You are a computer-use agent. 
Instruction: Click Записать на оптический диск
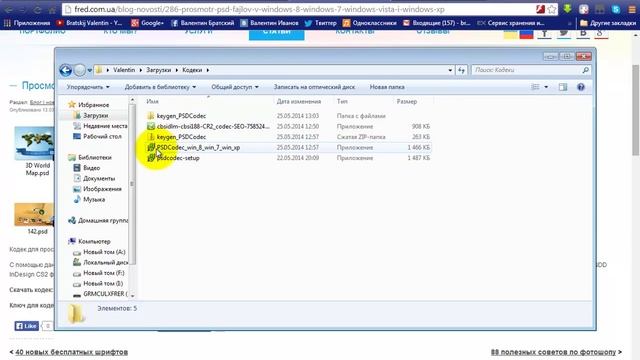(x=314, y=87)
